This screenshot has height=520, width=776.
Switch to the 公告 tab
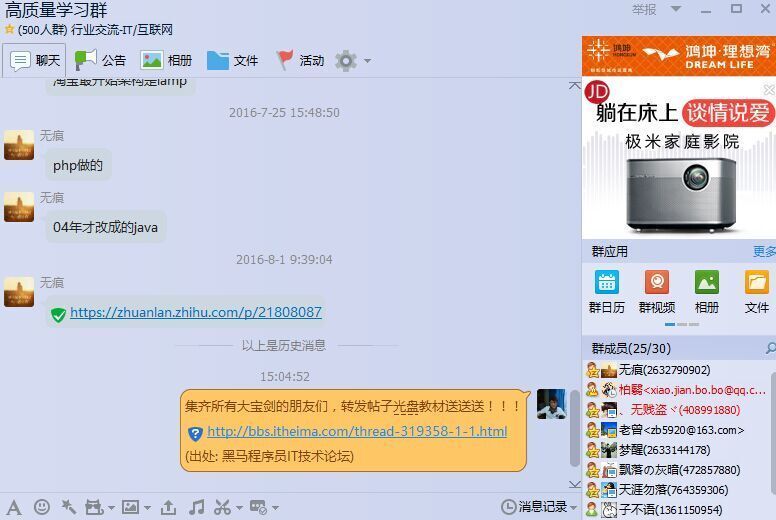pos(101,60)
